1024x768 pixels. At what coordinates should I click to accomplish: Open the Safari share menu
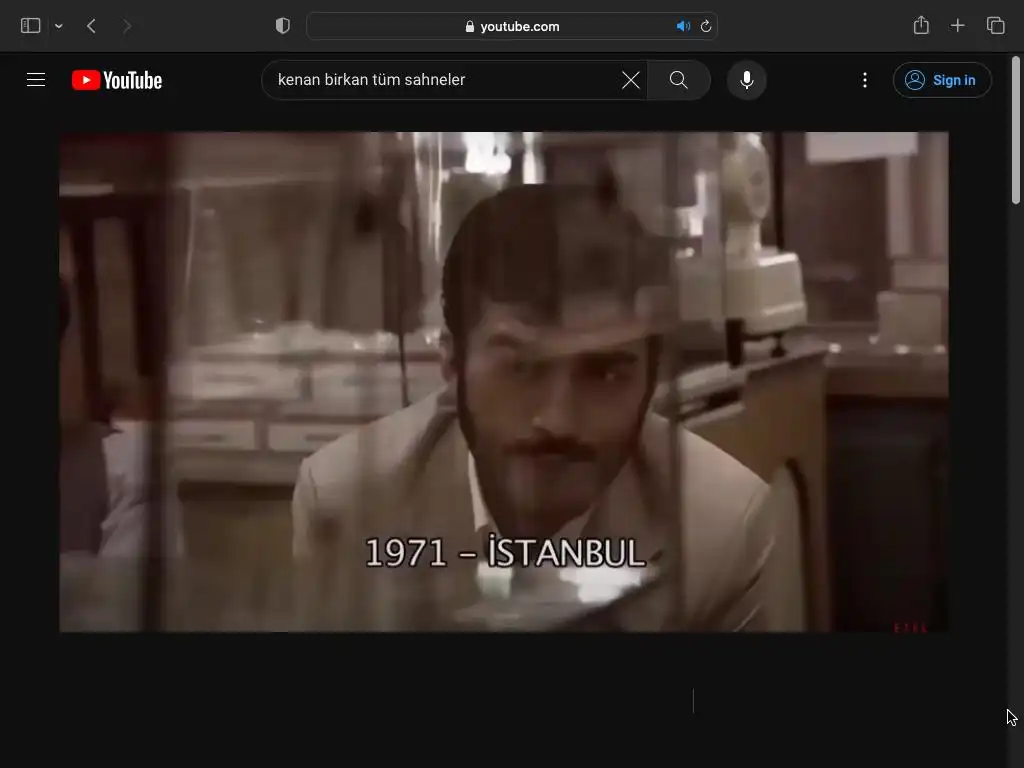(x=921, y=25)
